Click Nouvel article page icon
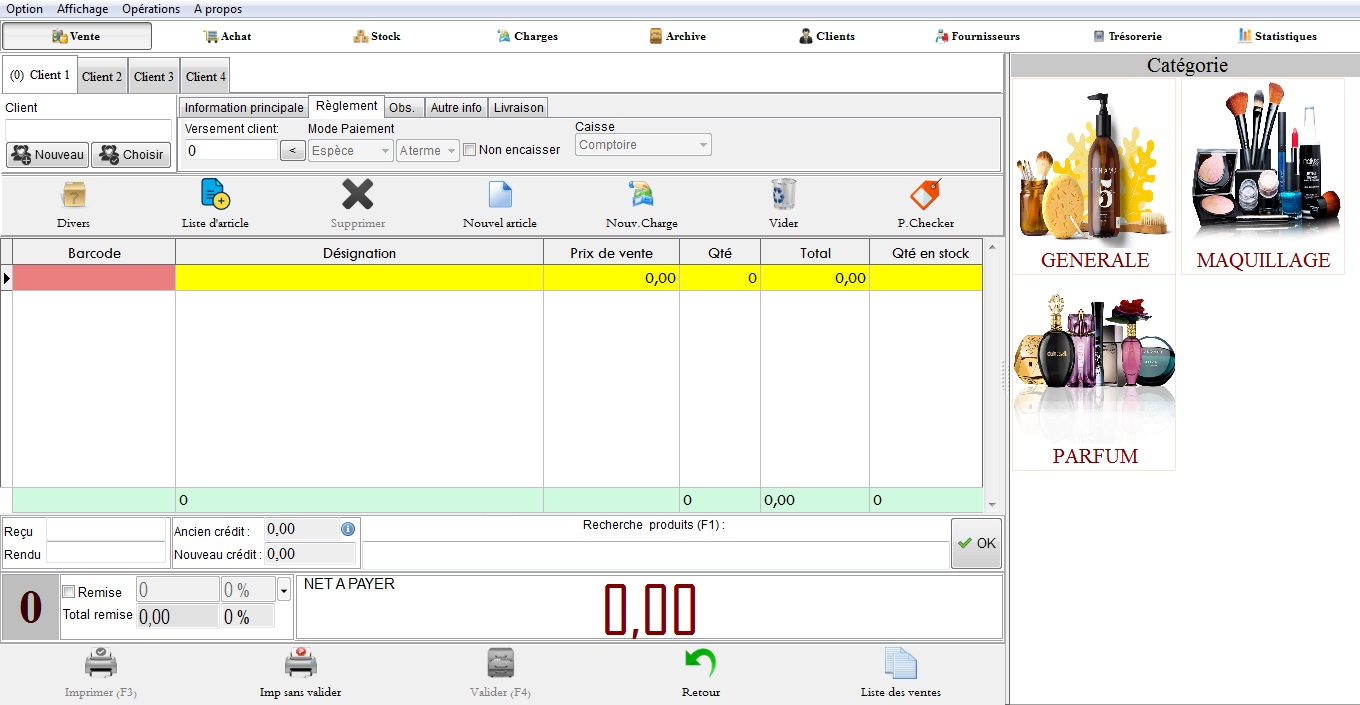 [x=499, y=194]
